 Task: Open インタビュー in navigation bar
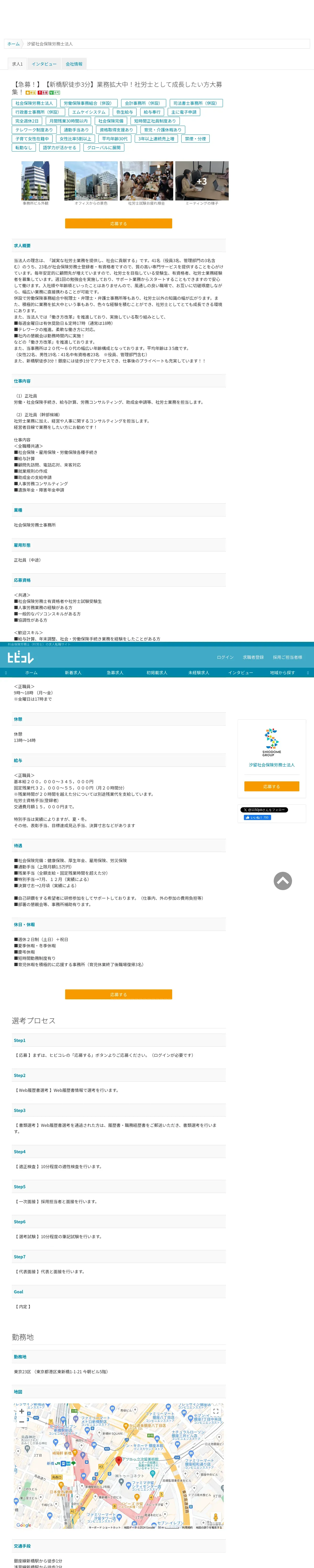[x=240, y=673]
